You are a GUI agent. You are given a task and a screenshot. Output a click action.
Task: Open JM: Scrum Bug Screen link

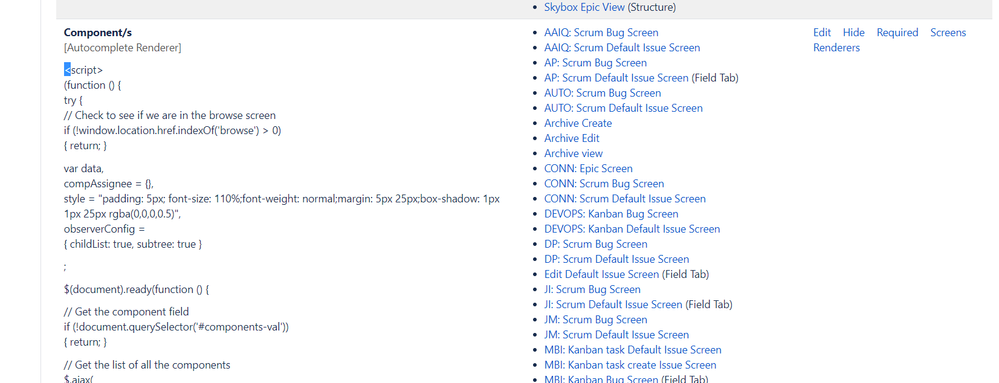[x=596, y=320]
